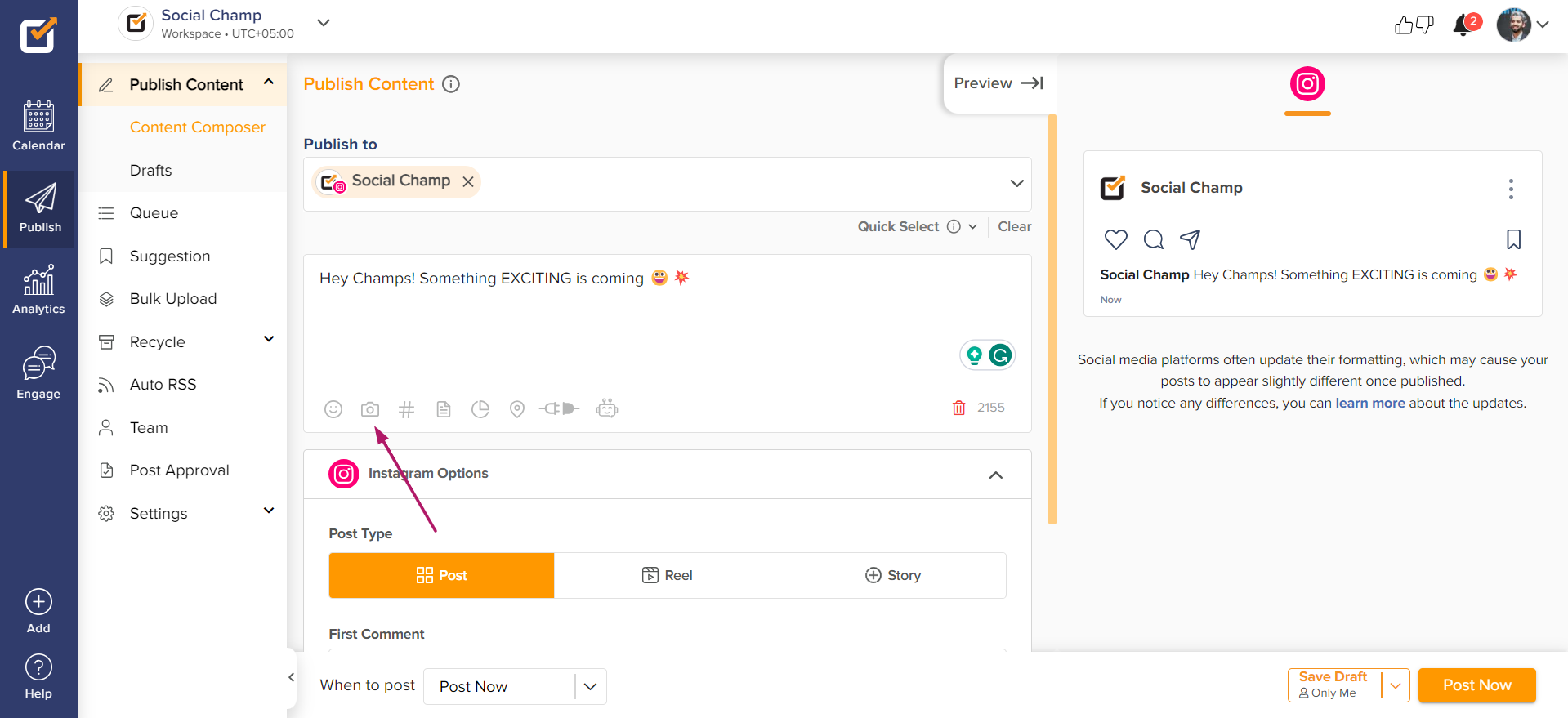Expand the Recycle submenu
Screen dimensions: 1568x718
(269, 339)
